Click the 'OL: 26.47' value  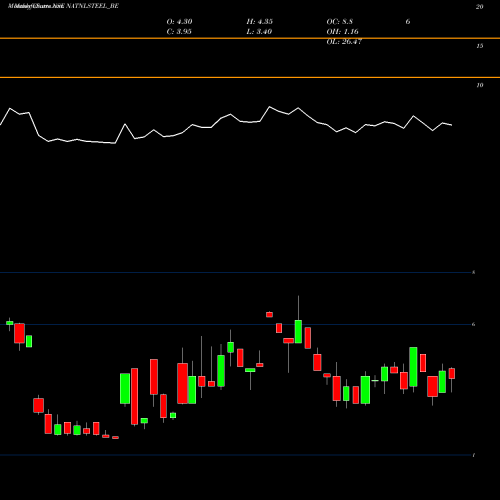tap(344, 42)
